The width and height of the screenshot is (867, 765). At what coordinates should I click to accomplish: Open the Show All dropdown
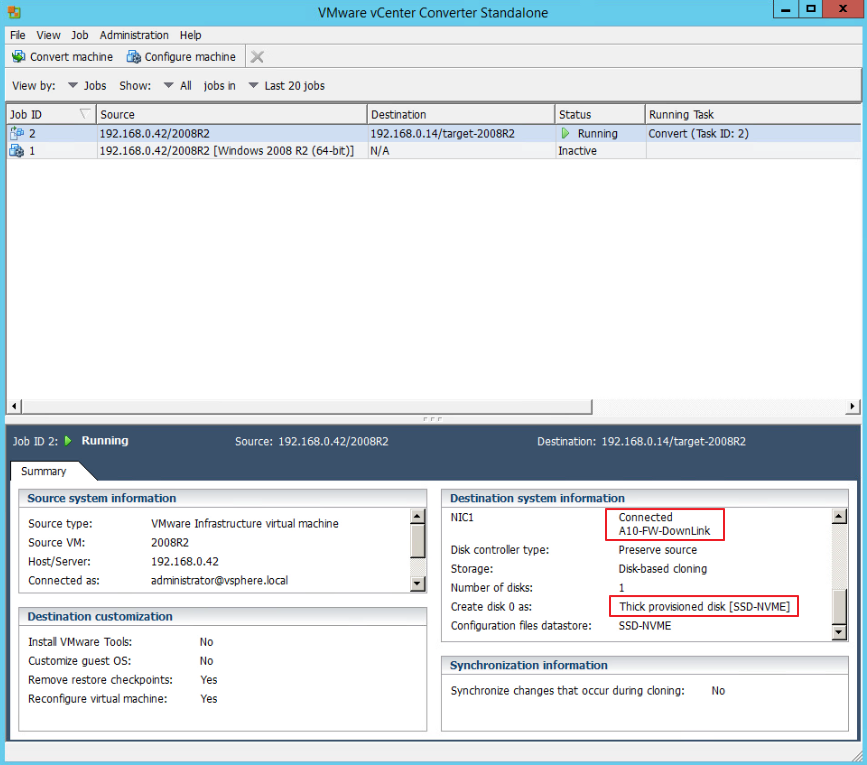pos(177,86)
